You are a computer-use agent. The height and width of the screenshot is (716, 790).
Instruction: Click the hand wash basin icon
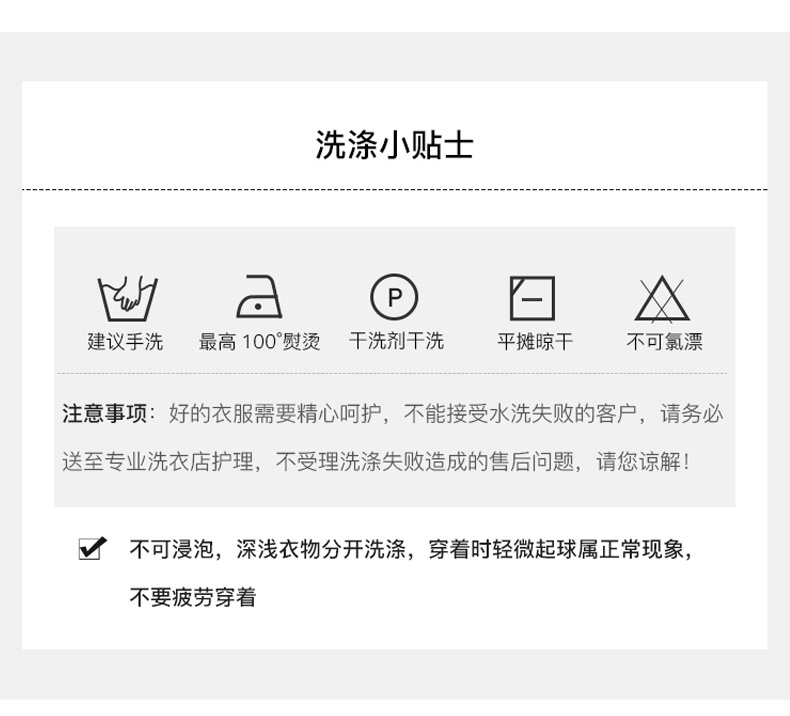(x=127, y=298)
